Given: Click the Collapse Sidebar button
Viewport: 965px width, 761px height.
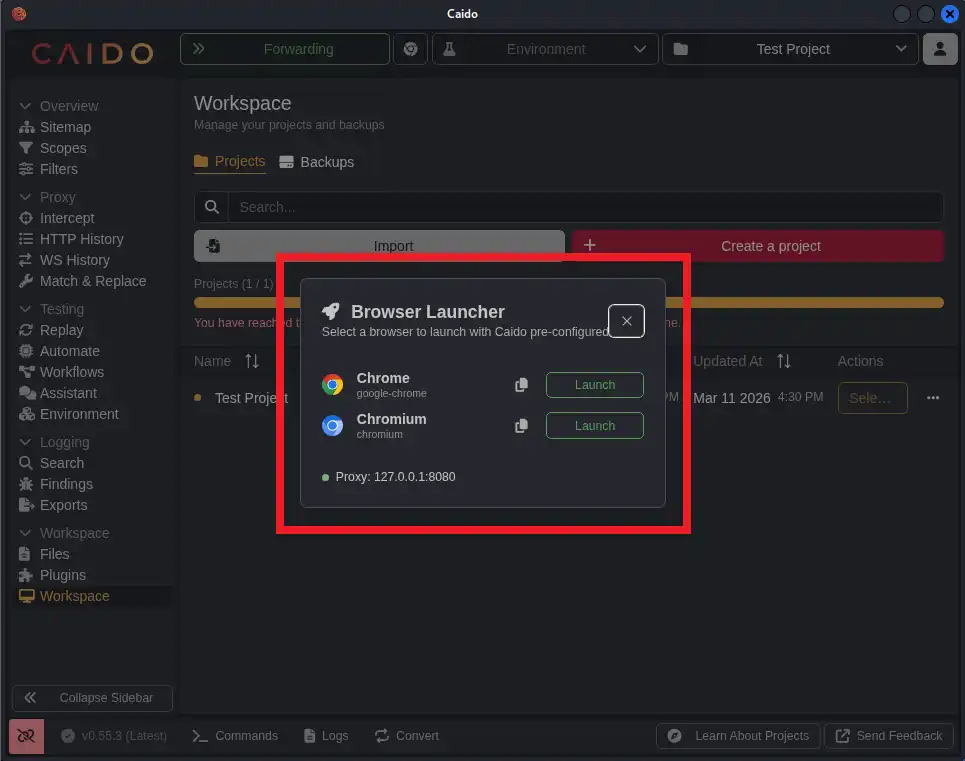Looking at the screenshot, I should tap(92, 698).
